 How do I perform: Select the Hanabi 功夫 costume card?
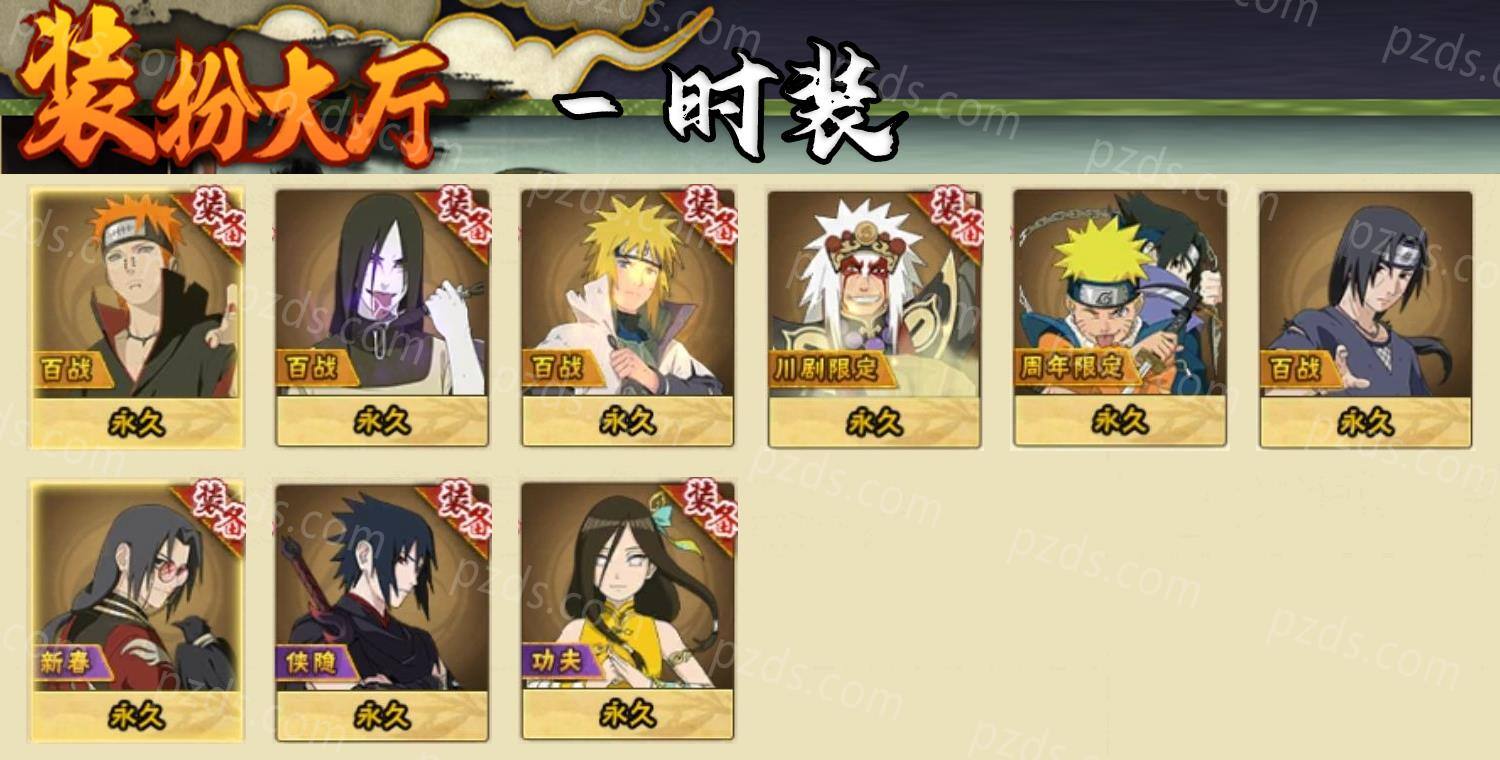coord(628,611)
